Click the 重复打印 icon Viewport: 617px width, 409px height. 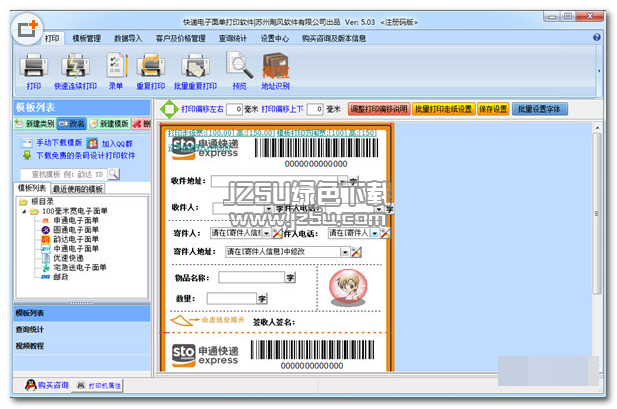151,65
